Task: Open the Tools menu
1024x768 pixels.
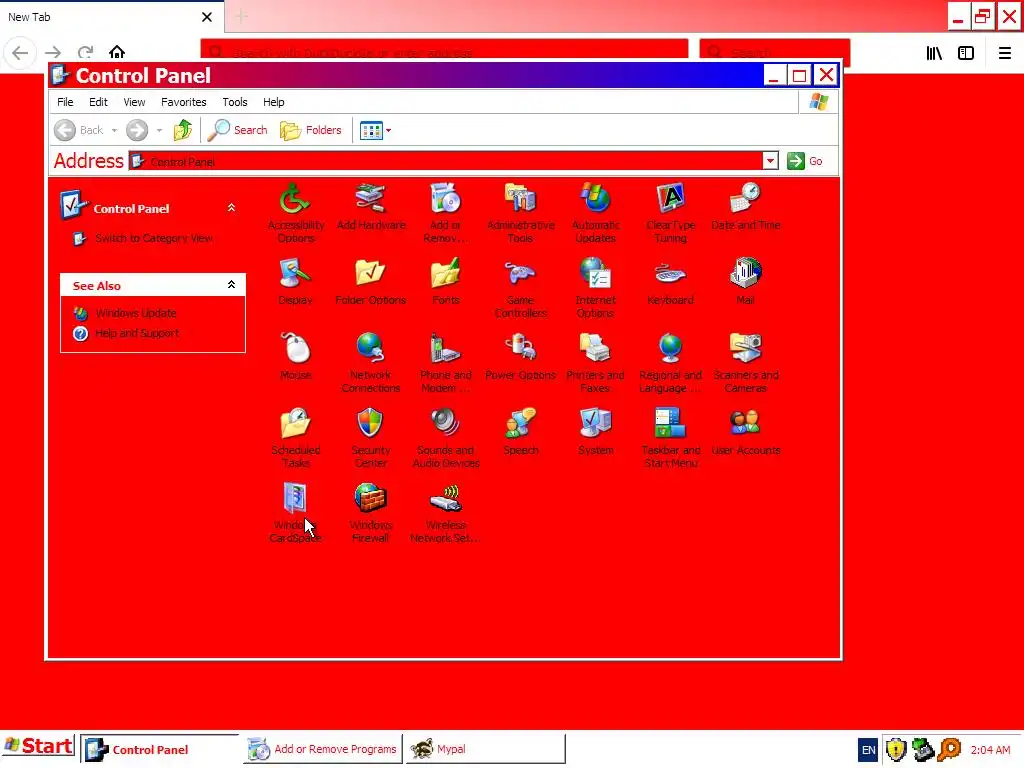Action: [234, 102]
